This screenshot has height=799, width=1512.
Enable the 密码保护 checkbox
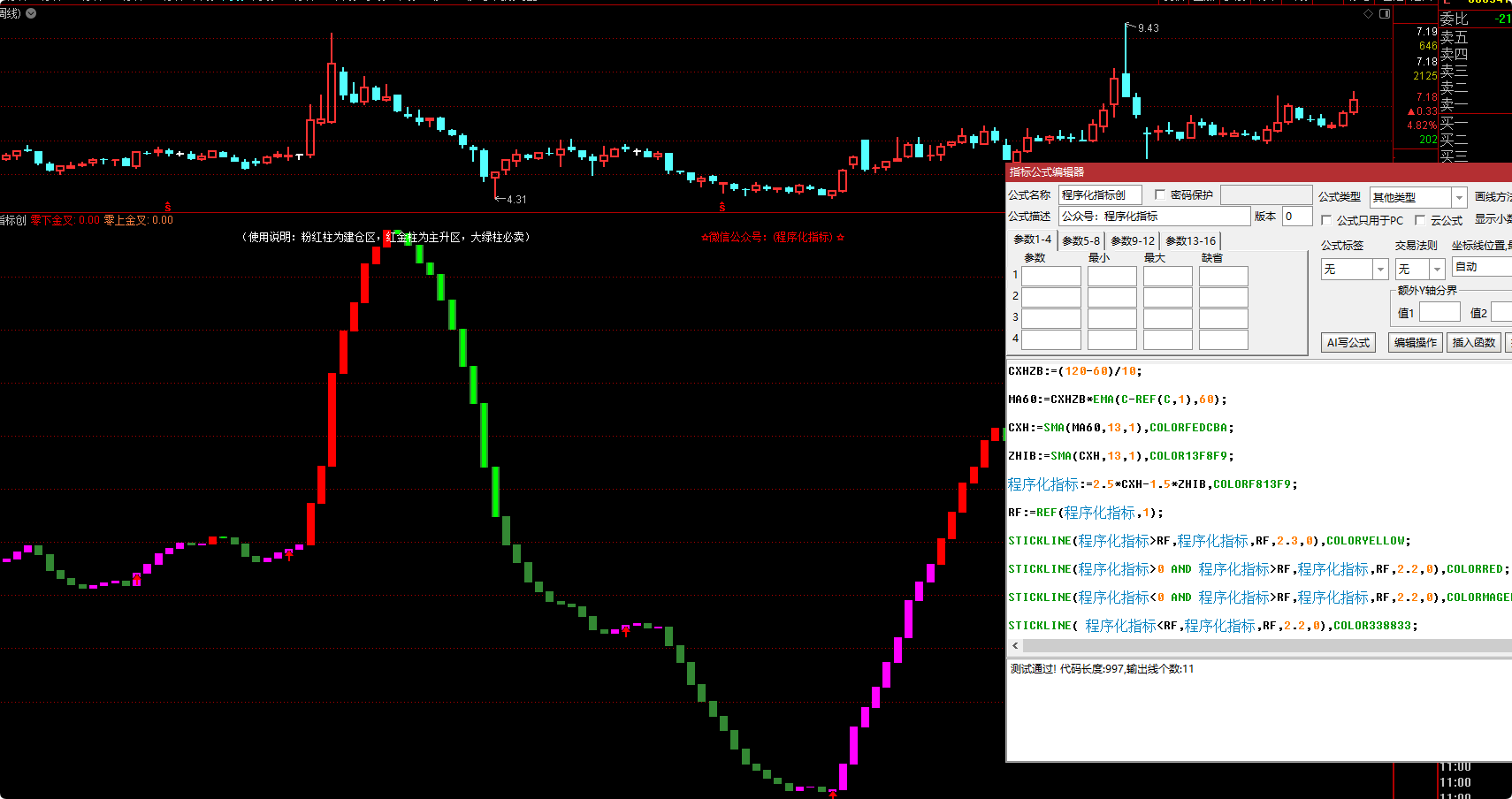tap(1160, 194)
